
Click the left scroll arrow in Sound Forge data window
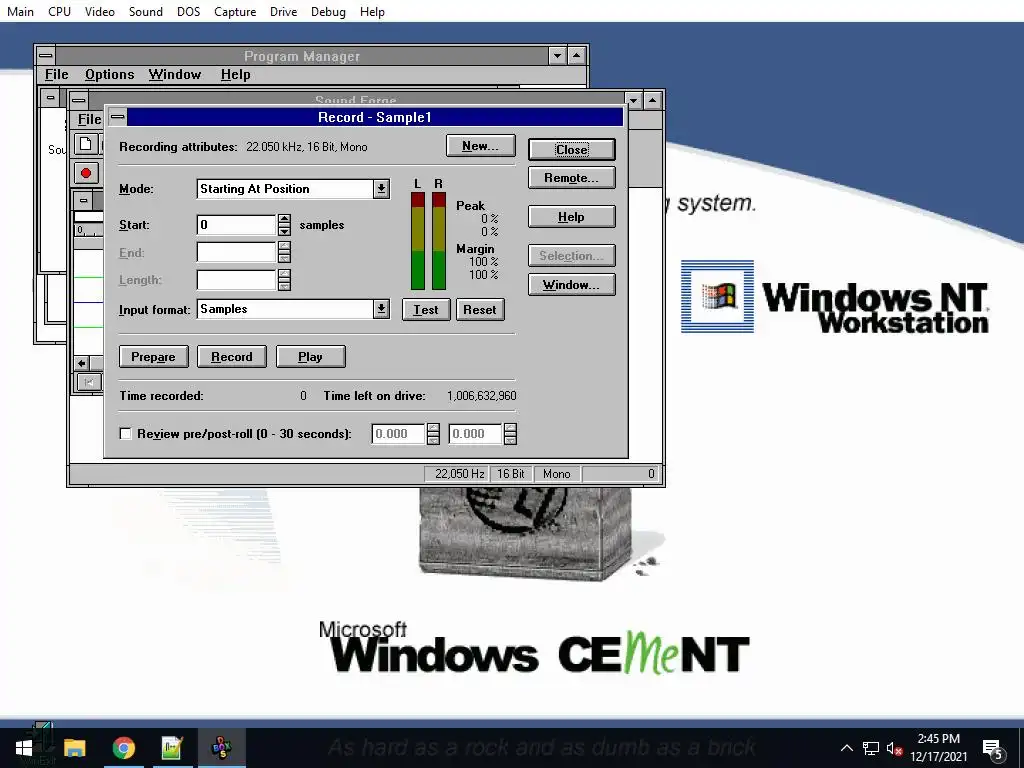(x=82, y=364)
